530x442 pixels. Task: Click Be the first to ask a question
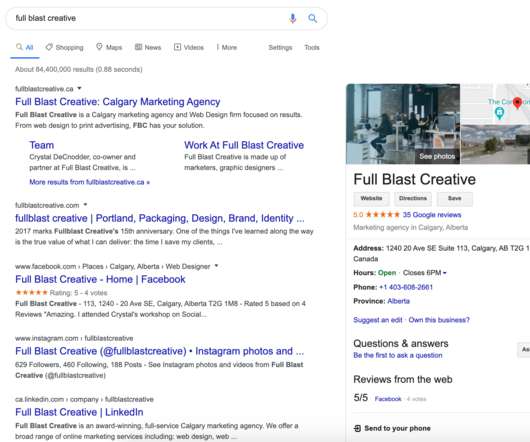pyautogui.click(x=398, y=355)
